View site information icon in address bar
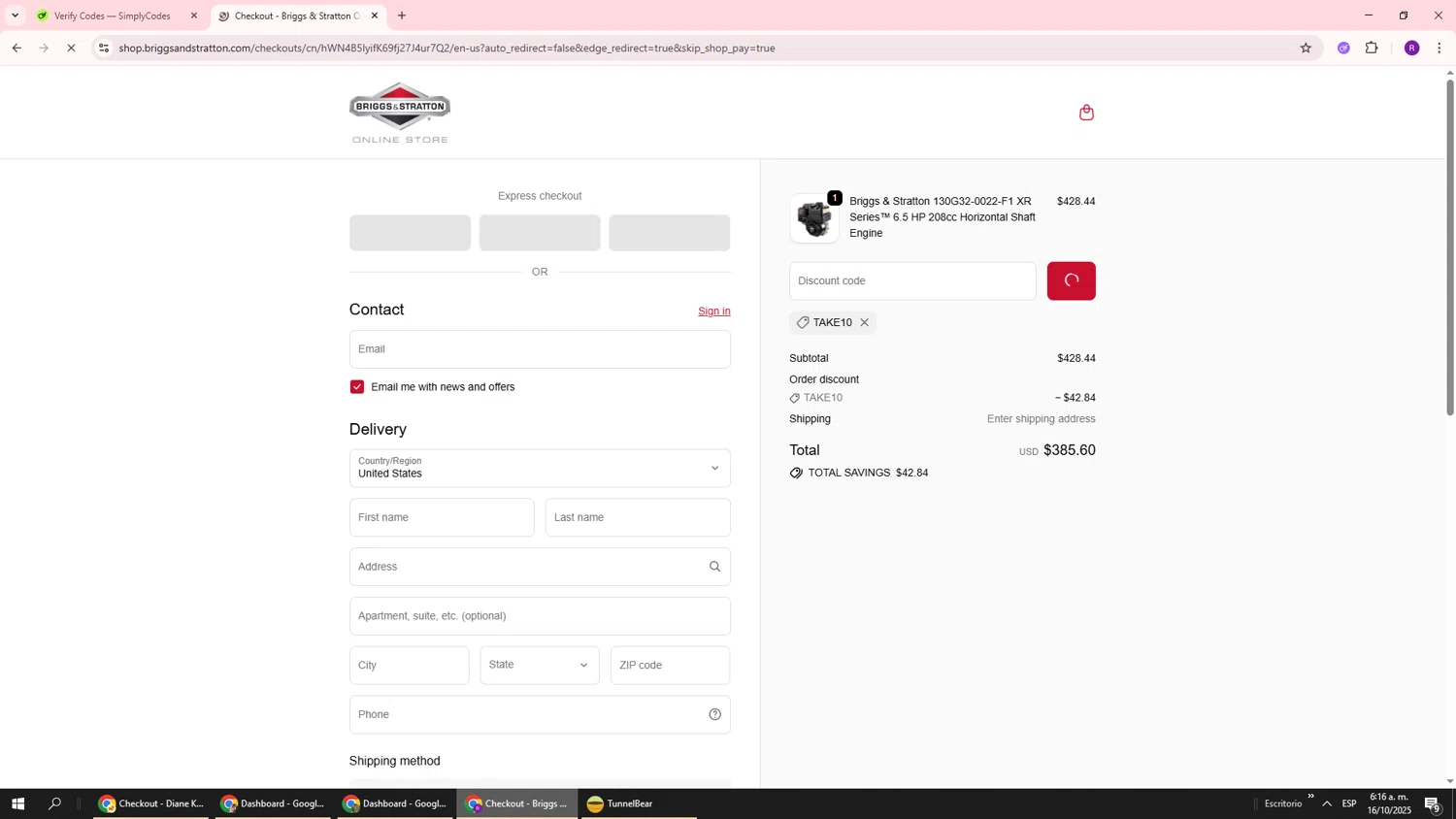This screenshot has width=1456, height=819. (104, 48)
